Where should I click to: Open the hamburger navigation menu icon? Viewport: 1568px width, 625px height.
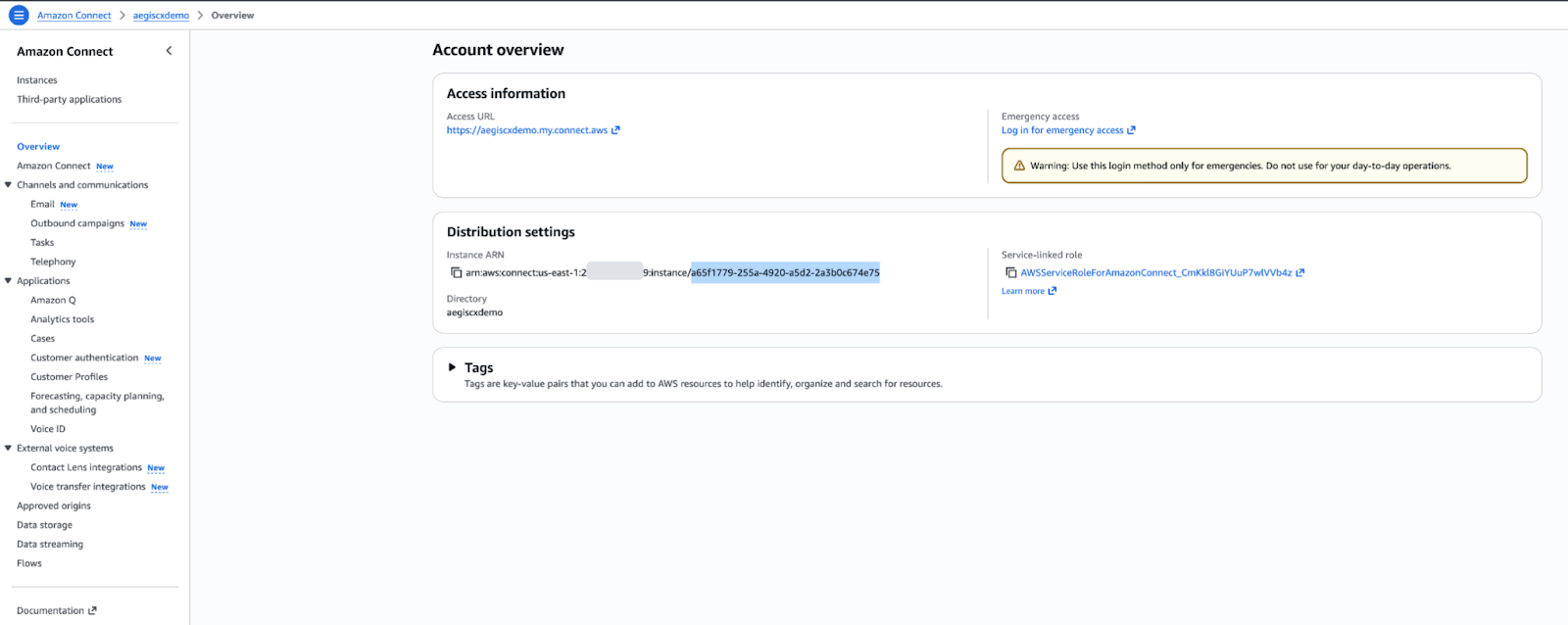click(x=19, y=16)
